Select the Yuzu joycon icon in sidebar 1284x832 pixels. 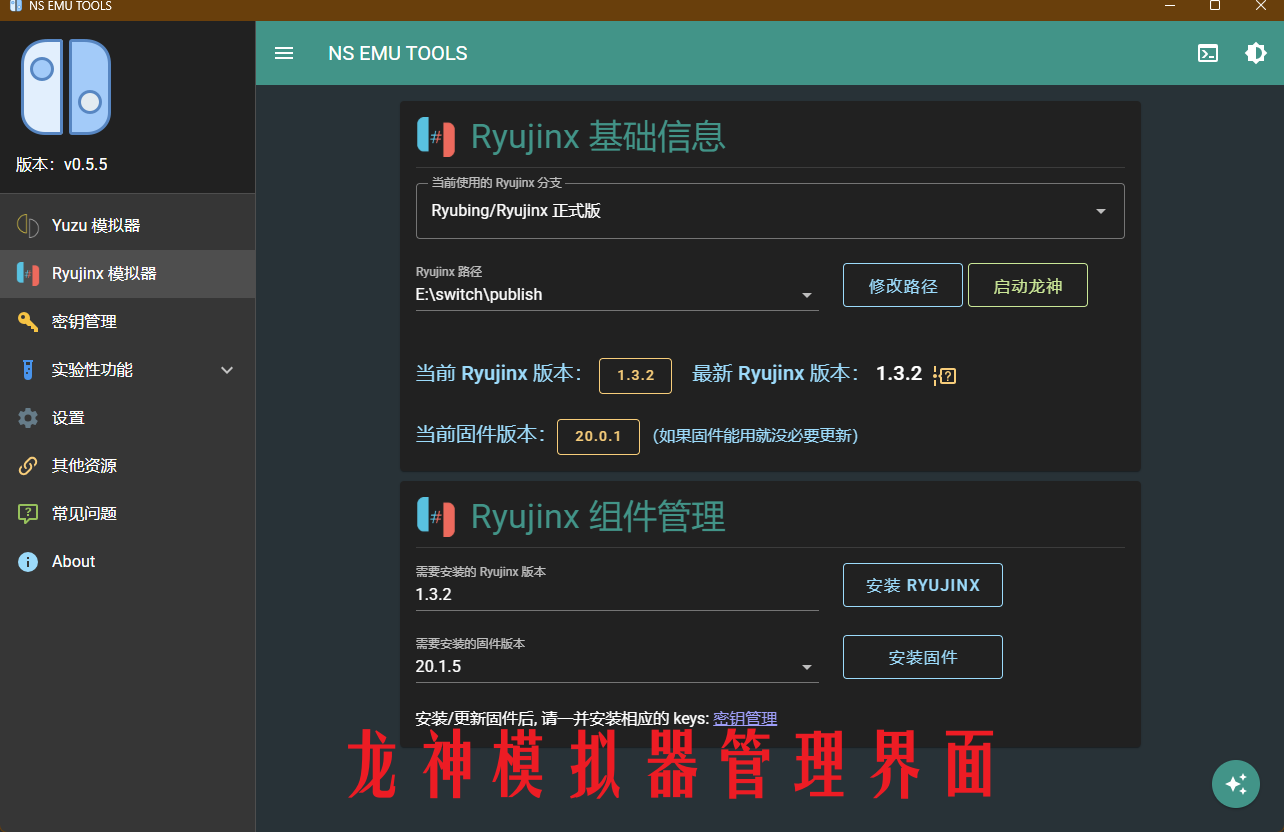click(x=27, y=224)
